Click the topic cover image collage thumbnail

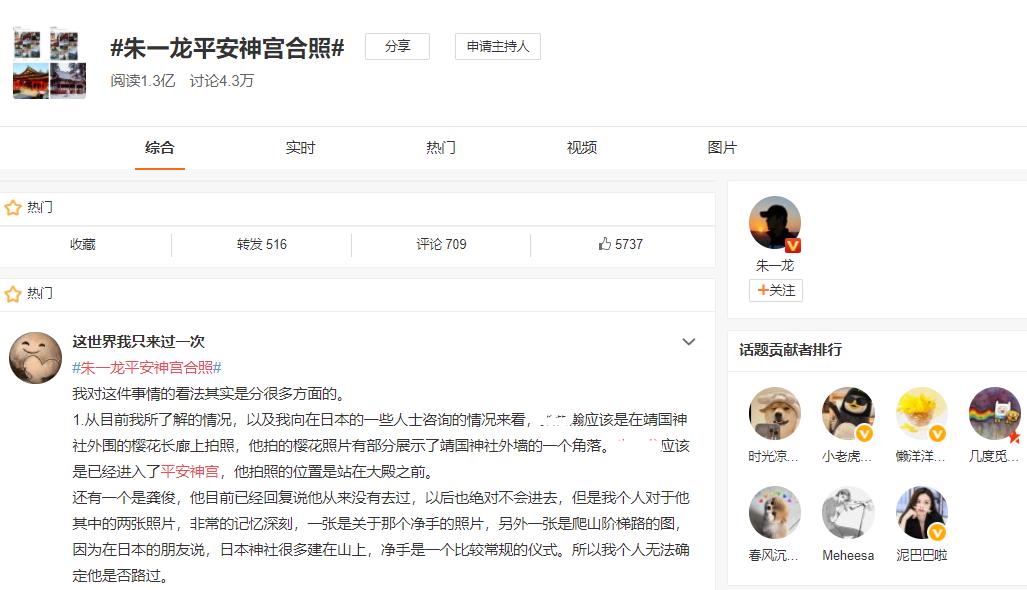click(x=49, y=63)
